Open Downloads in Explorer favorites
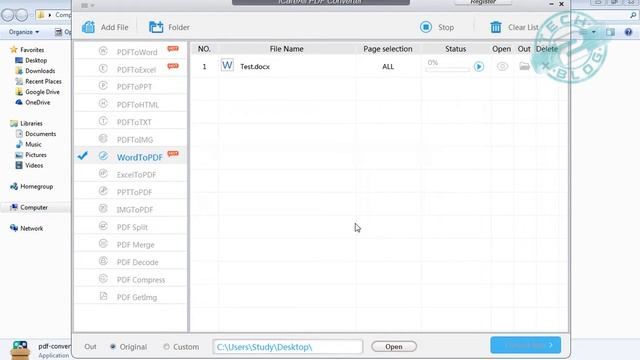640x360 pixels. (x=35, y=71)
